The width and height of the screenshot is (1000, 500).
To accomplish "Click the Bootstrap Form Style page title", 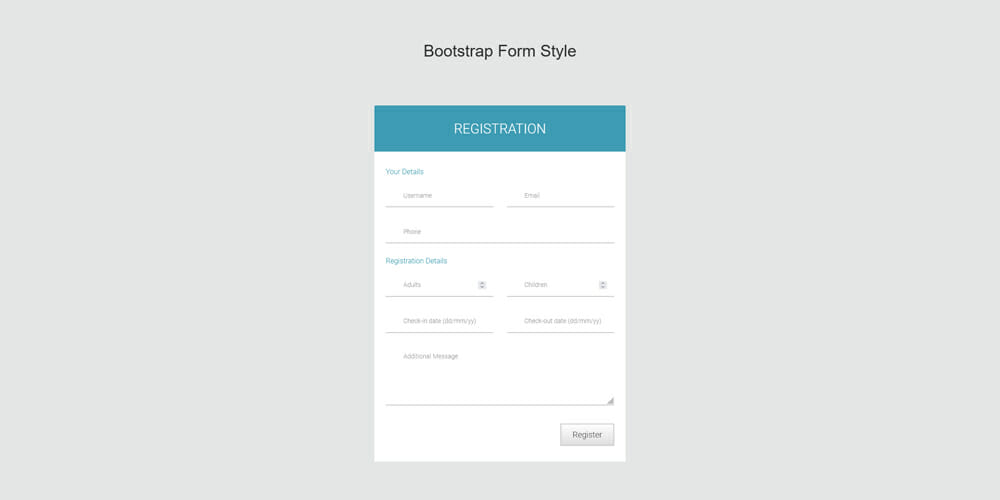I will click(x=500, y=51).
